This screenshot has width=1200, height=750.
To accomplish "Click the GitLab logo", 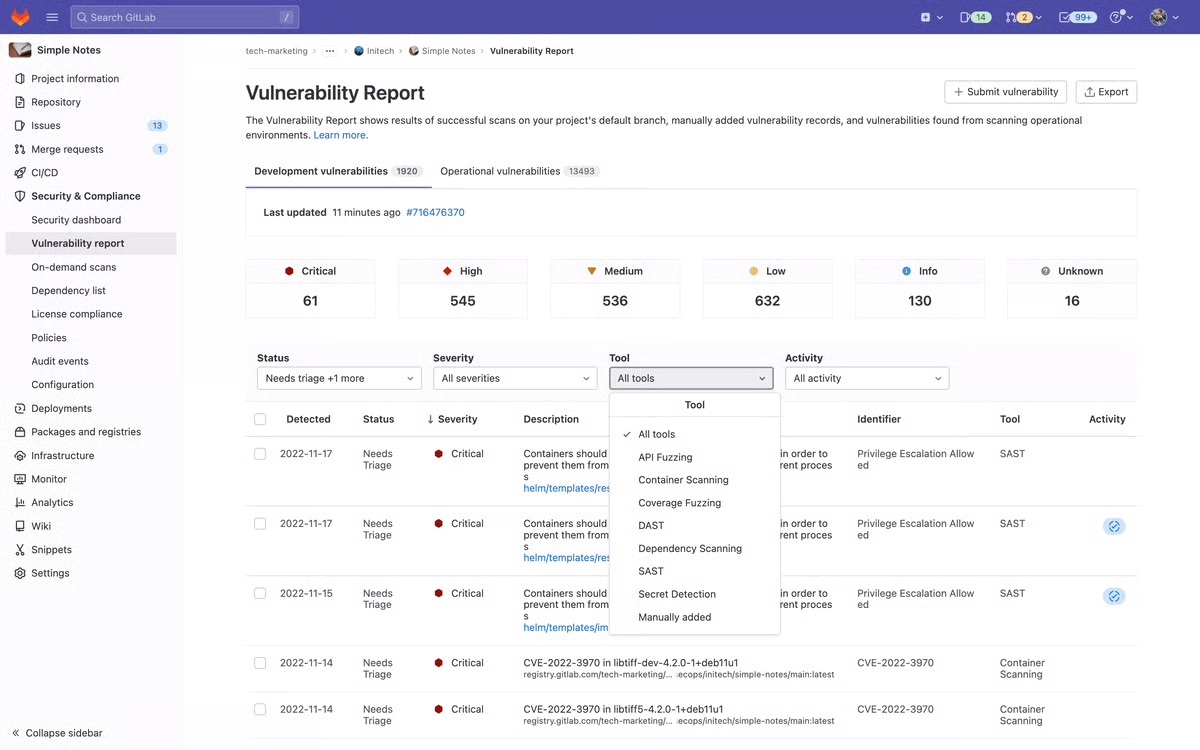I will 18,16.
